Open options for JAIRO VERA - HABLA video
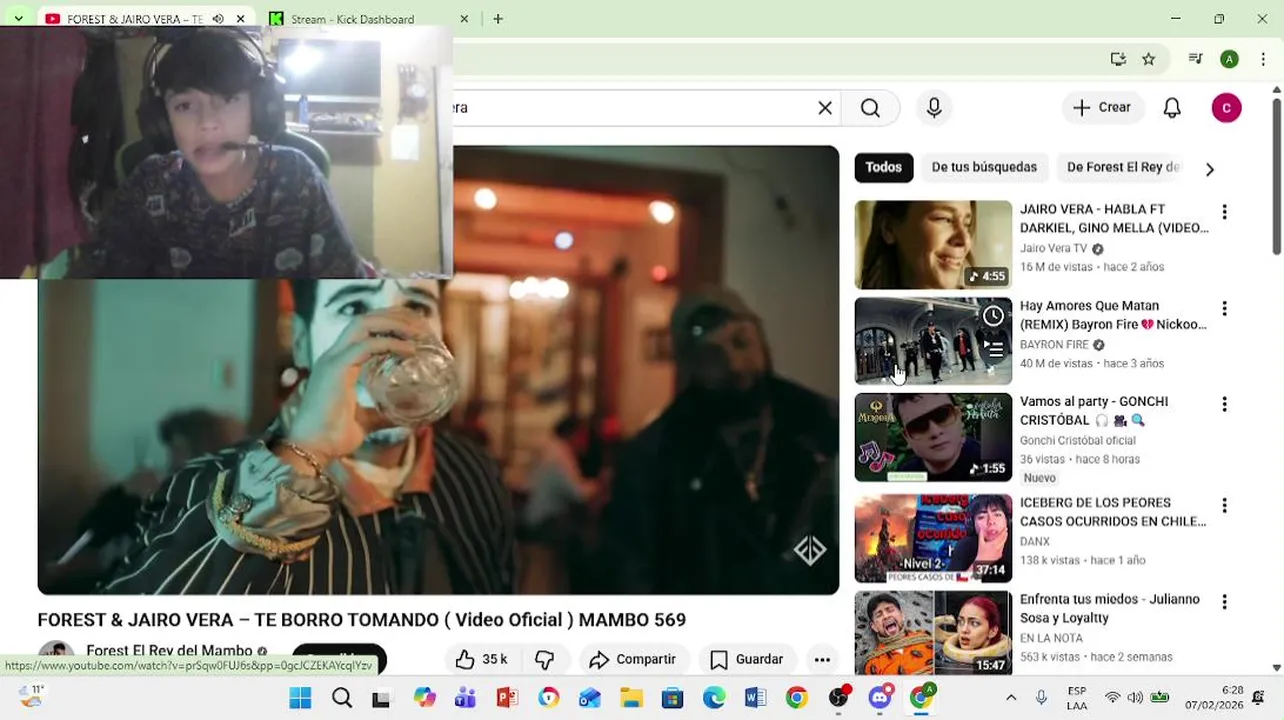 [1224, 212]
